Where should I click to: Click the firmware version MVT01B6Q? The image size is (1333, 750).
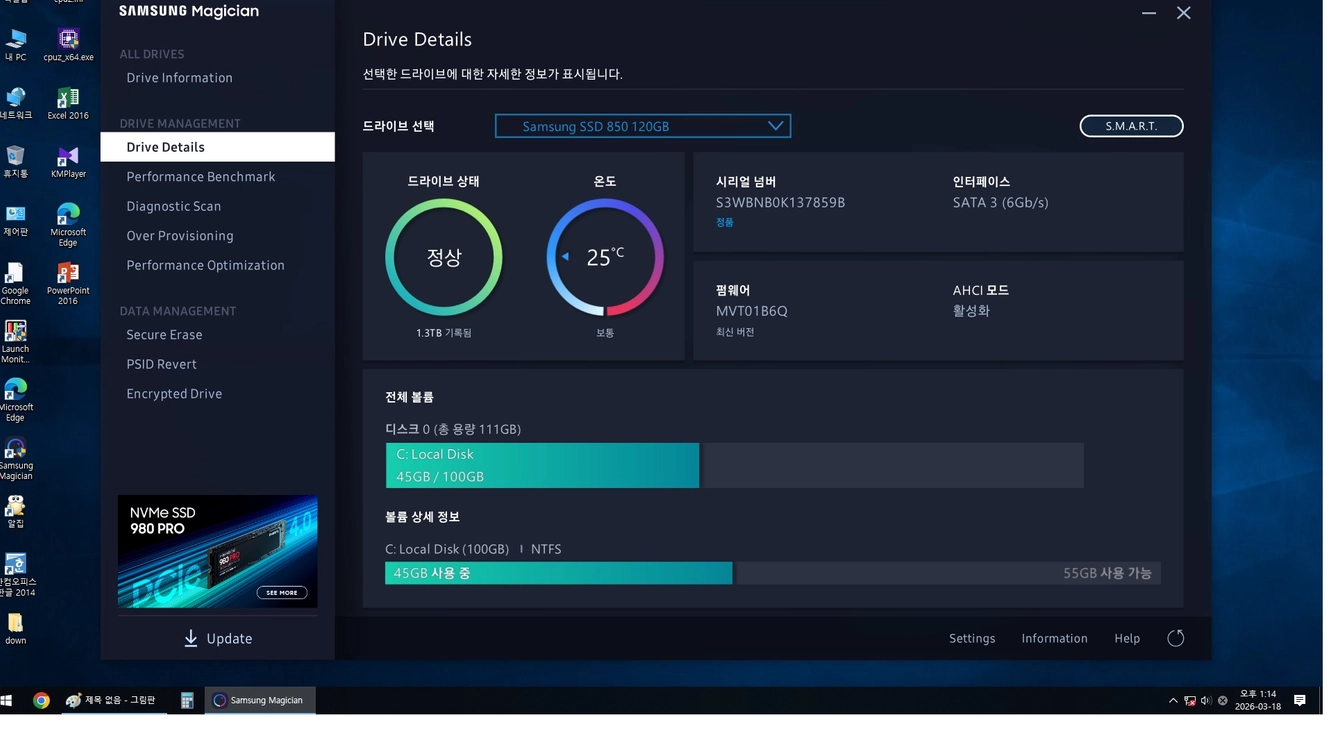pos(752,311)
